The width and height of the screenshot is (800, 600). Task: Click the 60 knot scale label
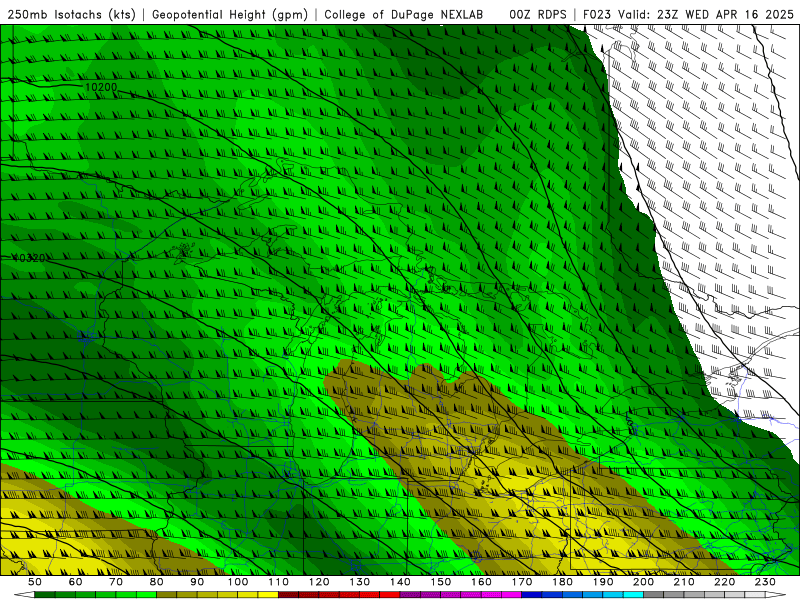coord(75,582)
